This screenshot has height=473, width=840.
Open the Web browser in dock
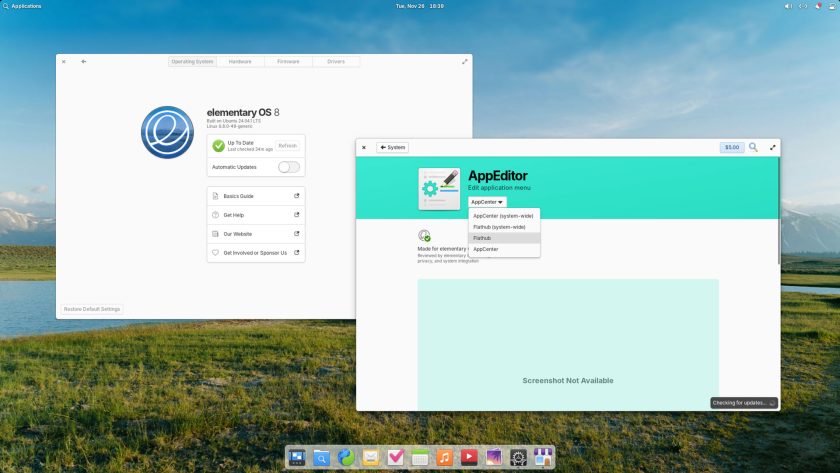pyautogui.click(x=346, y=457)
